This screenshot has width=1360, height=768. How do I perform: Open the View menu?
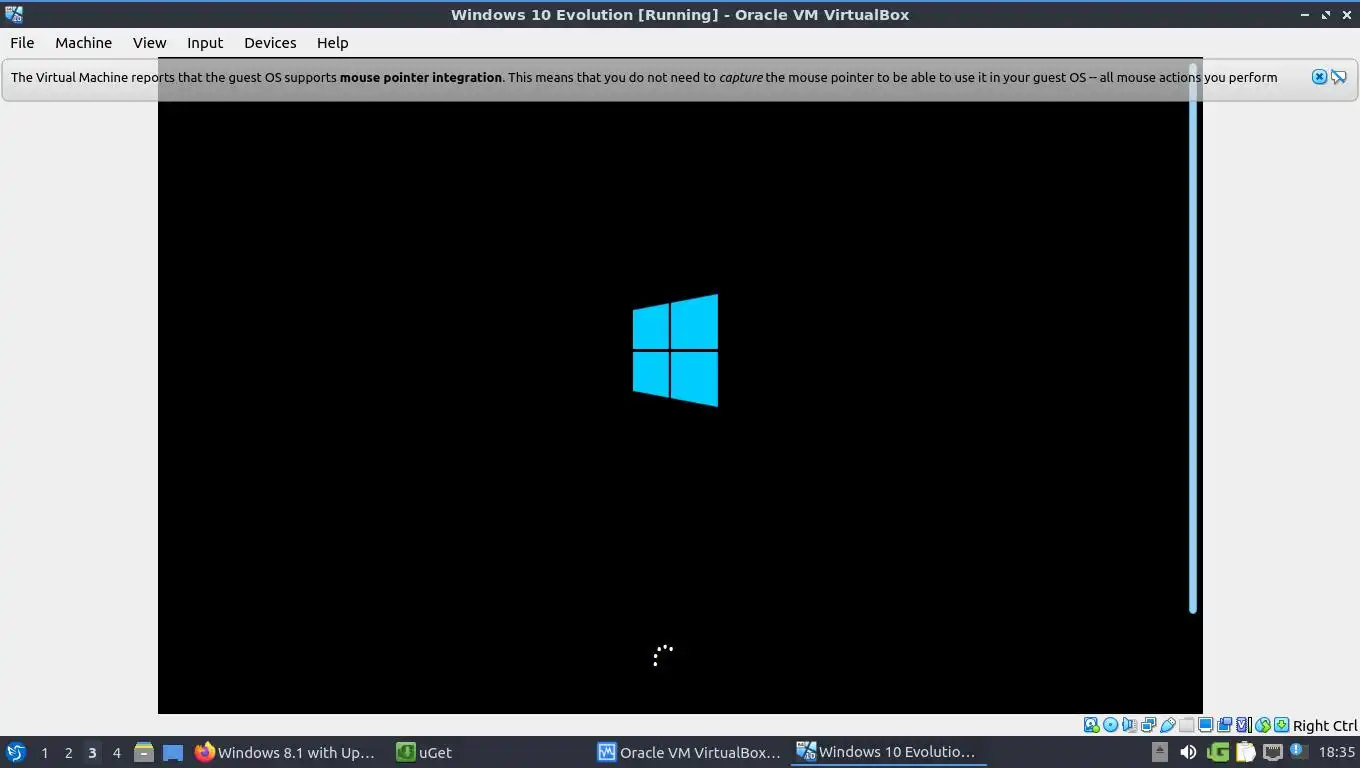149,43
